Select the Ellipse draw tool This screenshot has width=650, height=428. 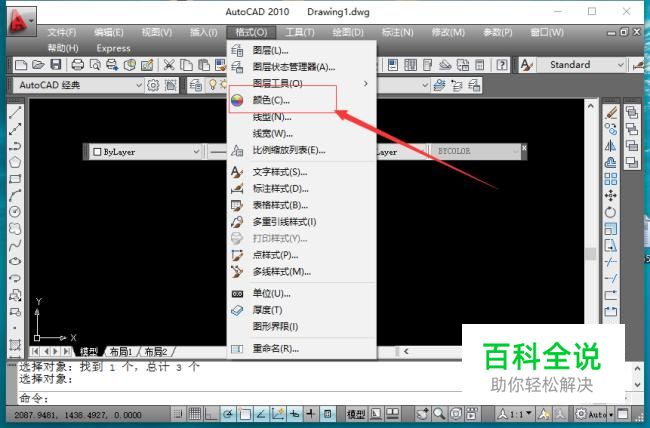[x=15, y=261]
